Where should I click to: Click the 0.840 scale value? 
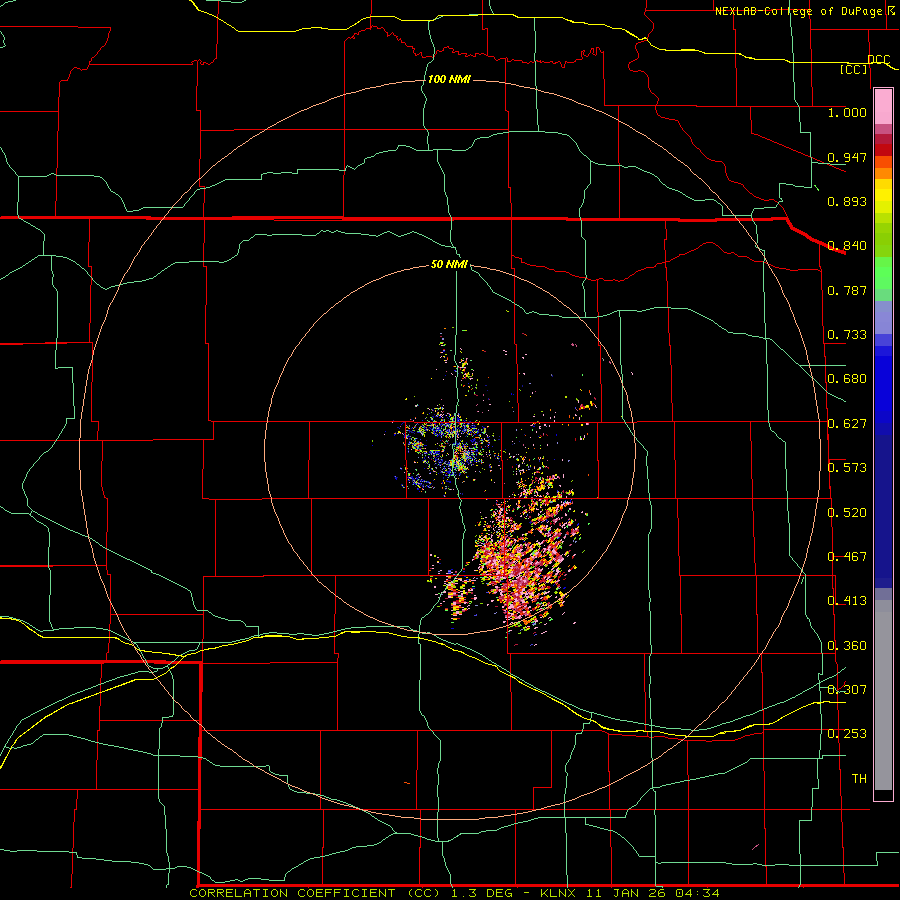point(847,245)
